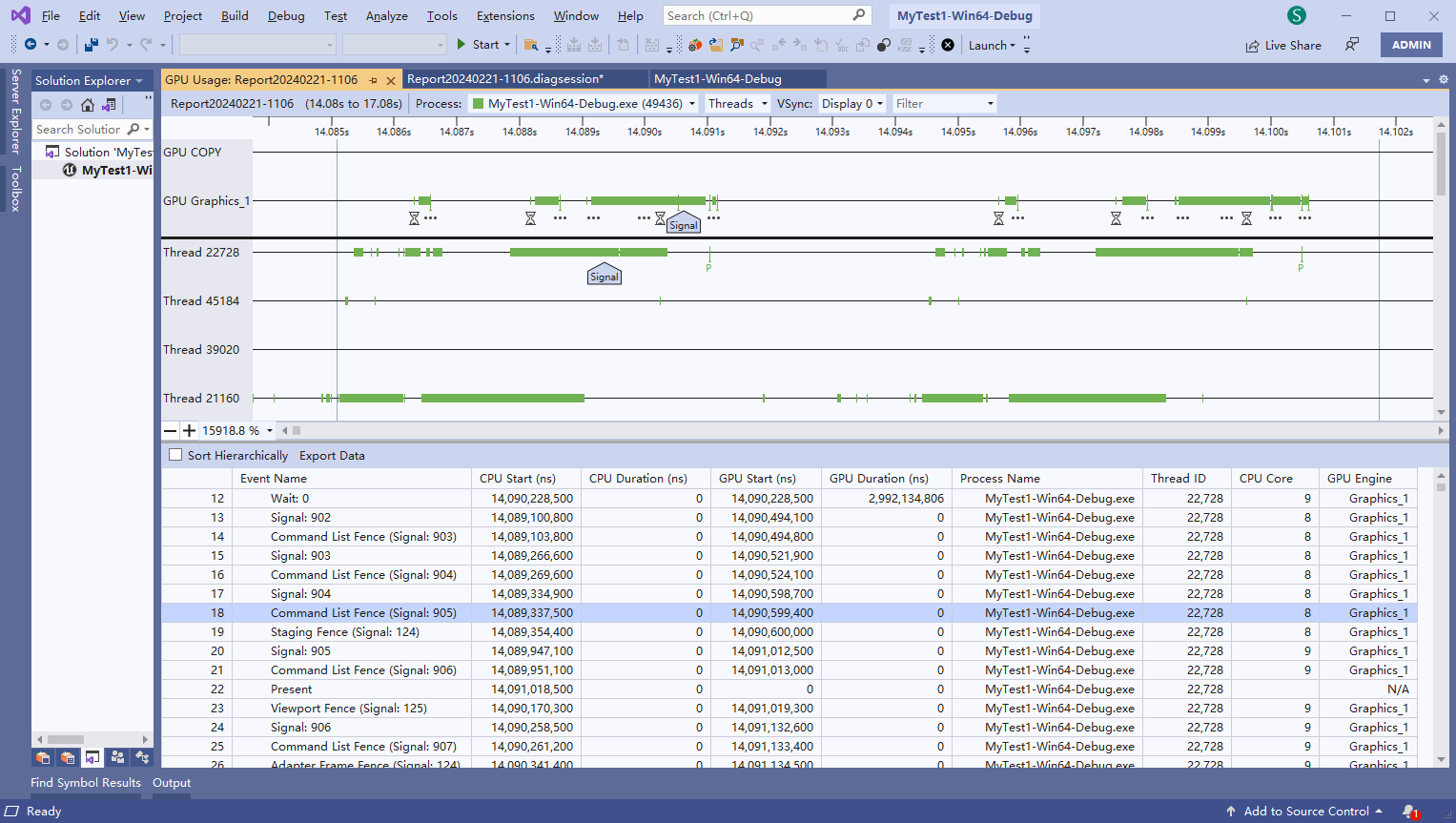Select the Present event row 22

pyautogui.click(x=790, y=689)
